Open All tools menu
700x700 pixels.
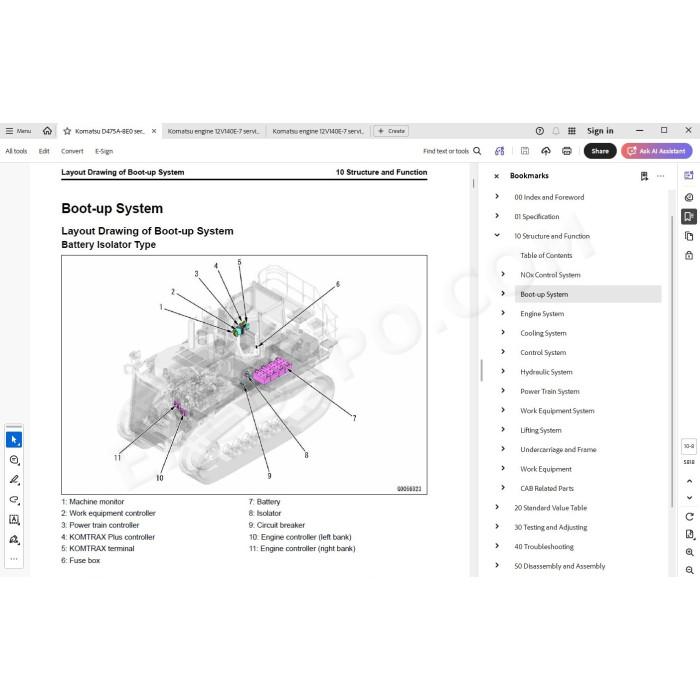pyautogui.click(x=16, y=151)
